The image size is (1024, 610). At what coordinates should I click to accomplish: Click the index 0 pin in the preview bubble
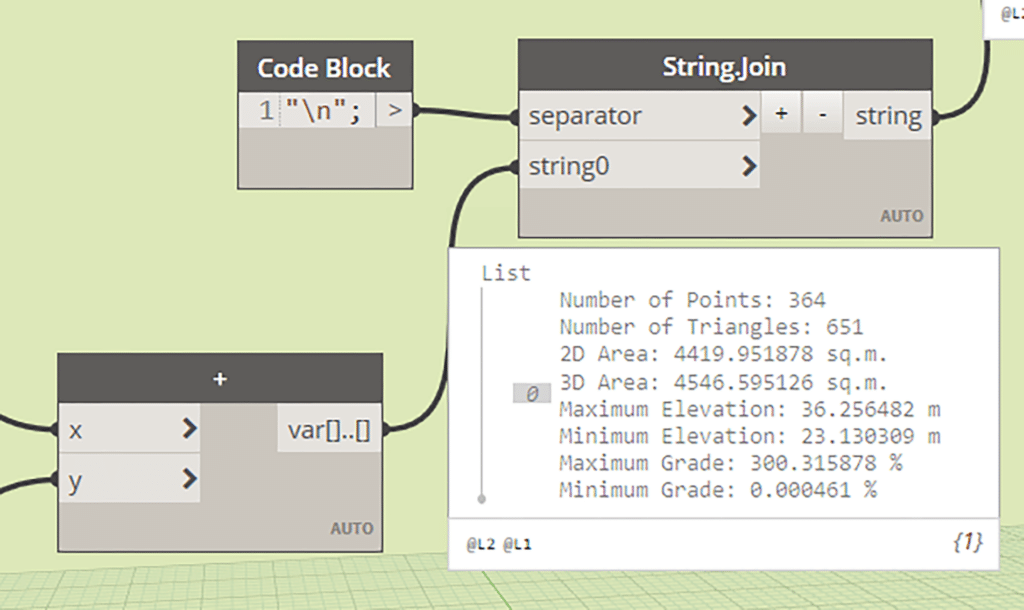pyautogui.click(x=532, y=393)
